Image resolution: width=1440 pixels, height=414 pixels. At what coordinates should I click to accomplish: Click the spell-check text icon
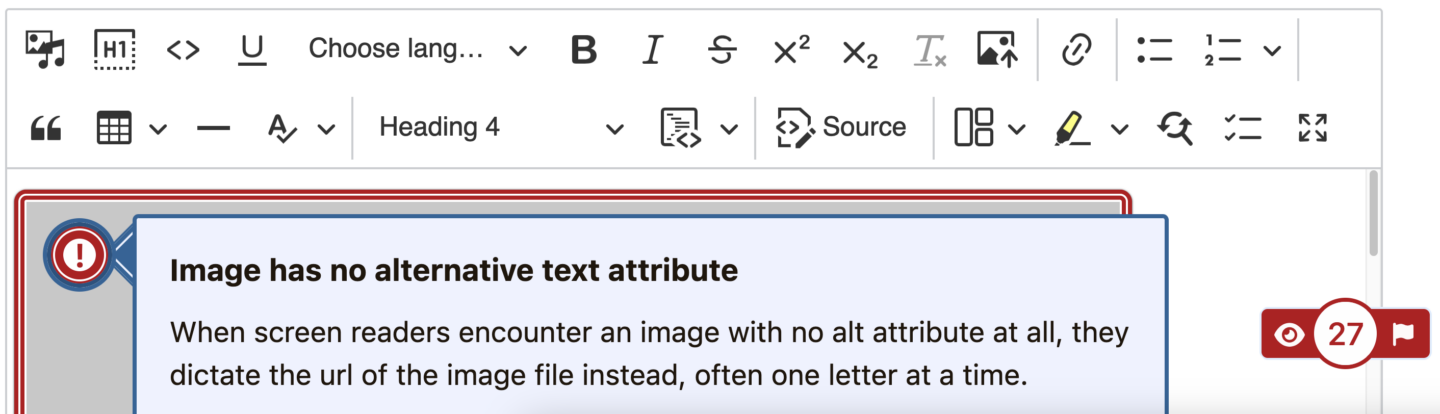[x=285, y=128]
